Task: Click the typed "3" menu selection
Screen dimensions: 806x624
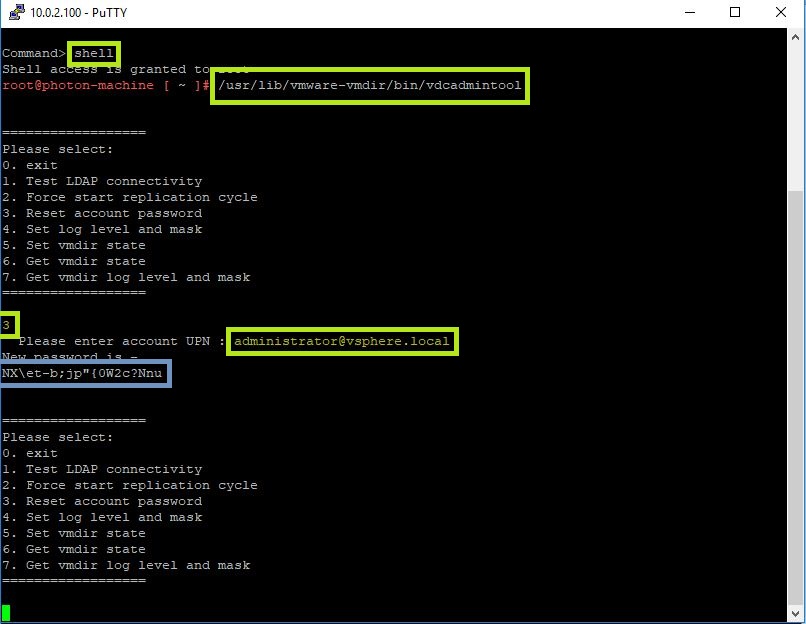Action: (x=7, y=326)
